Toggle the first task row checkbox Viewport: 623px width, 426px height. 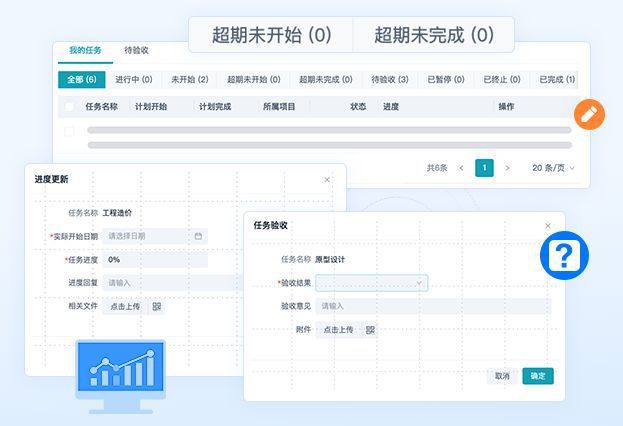coord(69,131)
